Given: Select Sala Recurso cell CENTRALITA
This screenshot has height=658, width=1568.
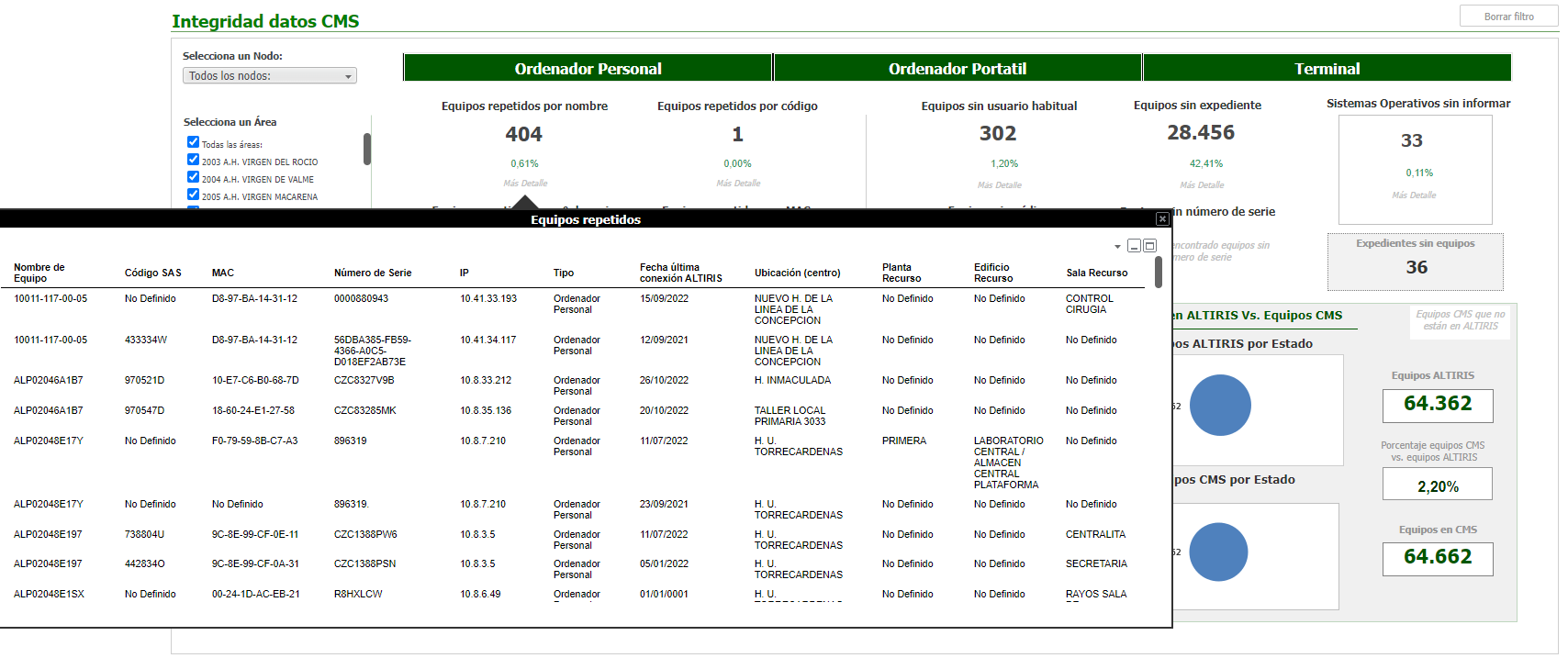Looking at the screenshot, I should pos(1096,535).
